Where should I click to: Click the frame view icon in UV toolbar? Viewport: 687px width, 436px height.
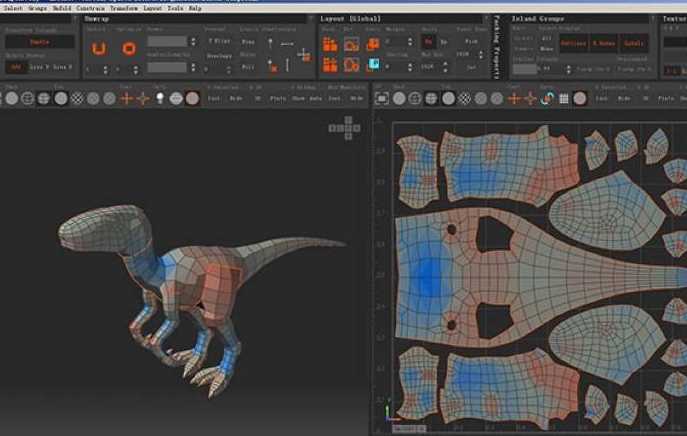[382, 99]
